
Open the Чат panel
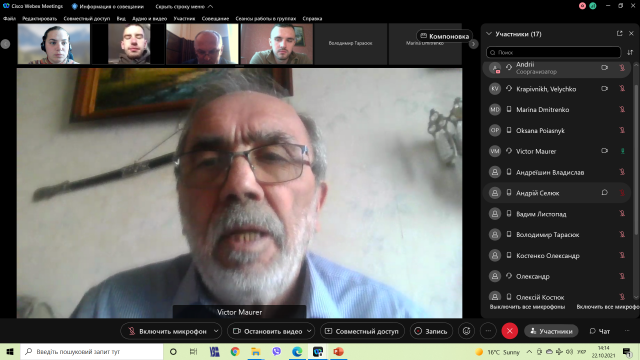pyautogui.click(x=600, y=331)
